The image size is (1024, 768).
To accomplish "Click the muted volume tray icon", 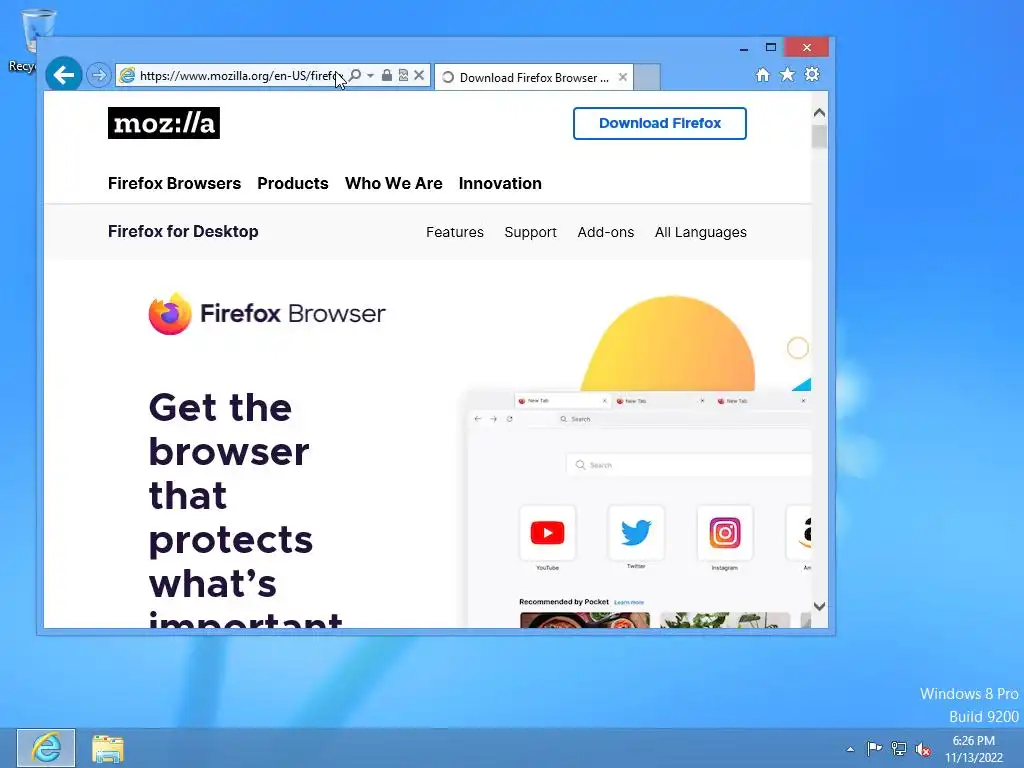I will (923, 749).
